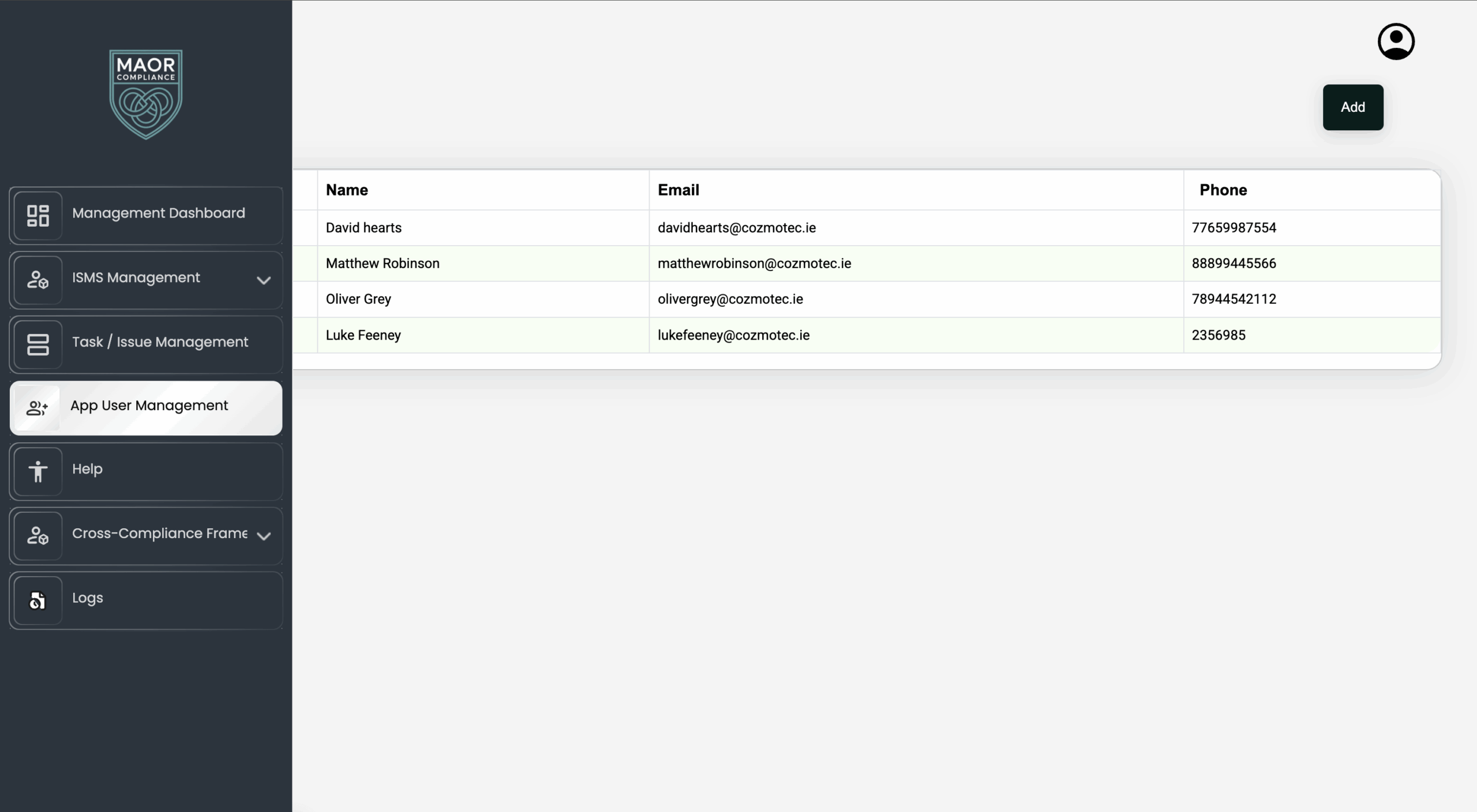
Task: Click the Management Dashboard grid icon
Action: point(38,216)
